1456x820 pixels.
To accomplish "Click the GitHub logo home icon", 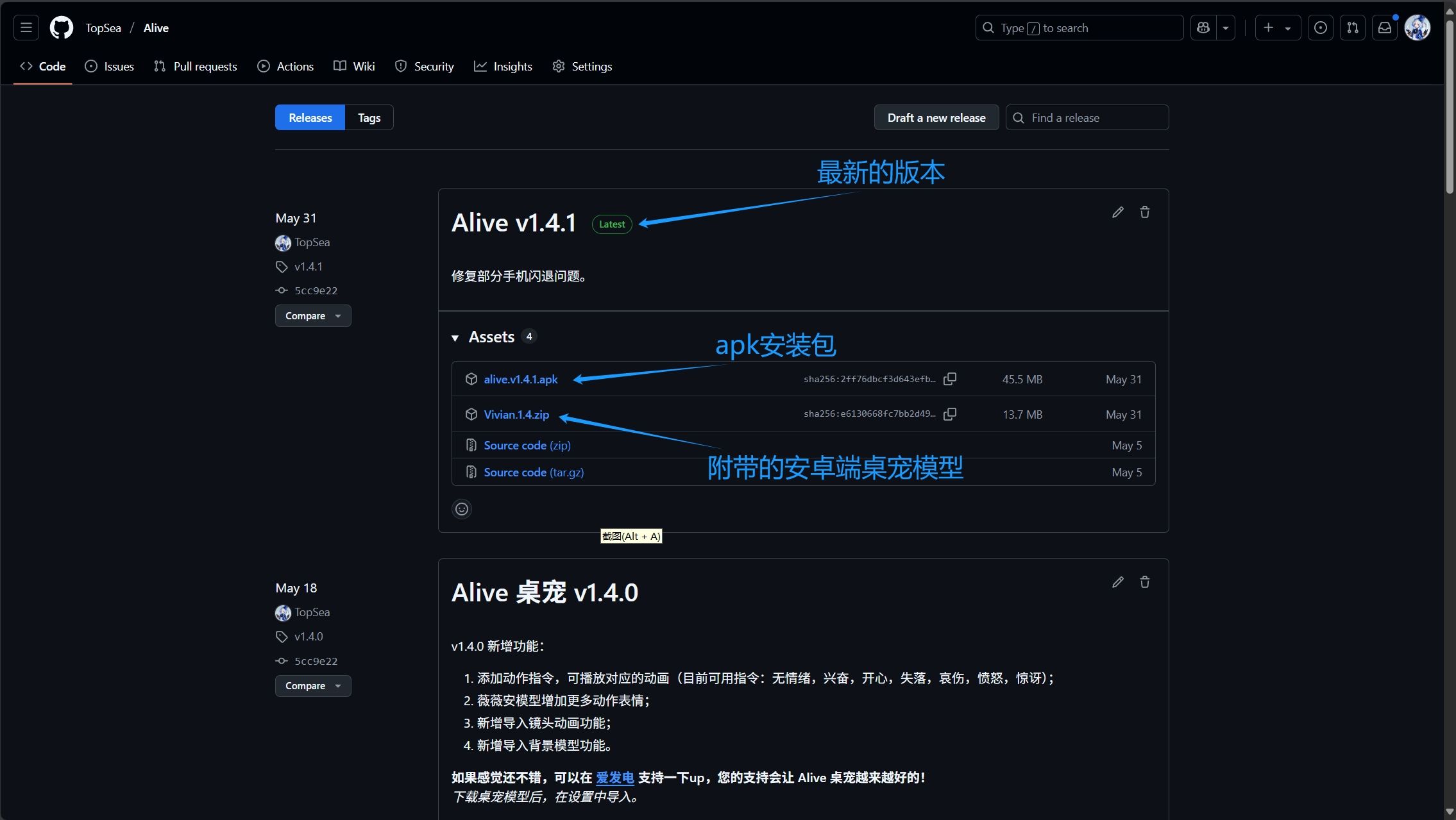I will (x=62, y=28).
